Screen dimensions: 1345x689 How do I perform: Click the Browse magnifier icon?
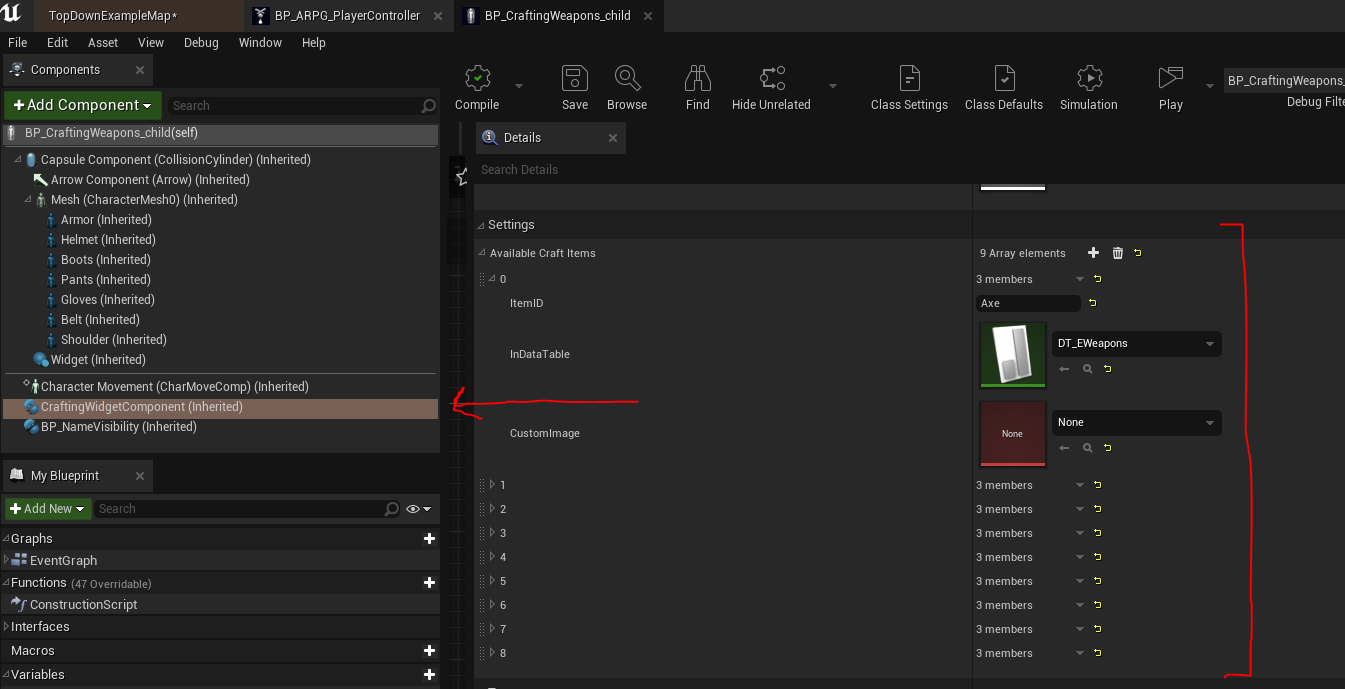(627, 79)
